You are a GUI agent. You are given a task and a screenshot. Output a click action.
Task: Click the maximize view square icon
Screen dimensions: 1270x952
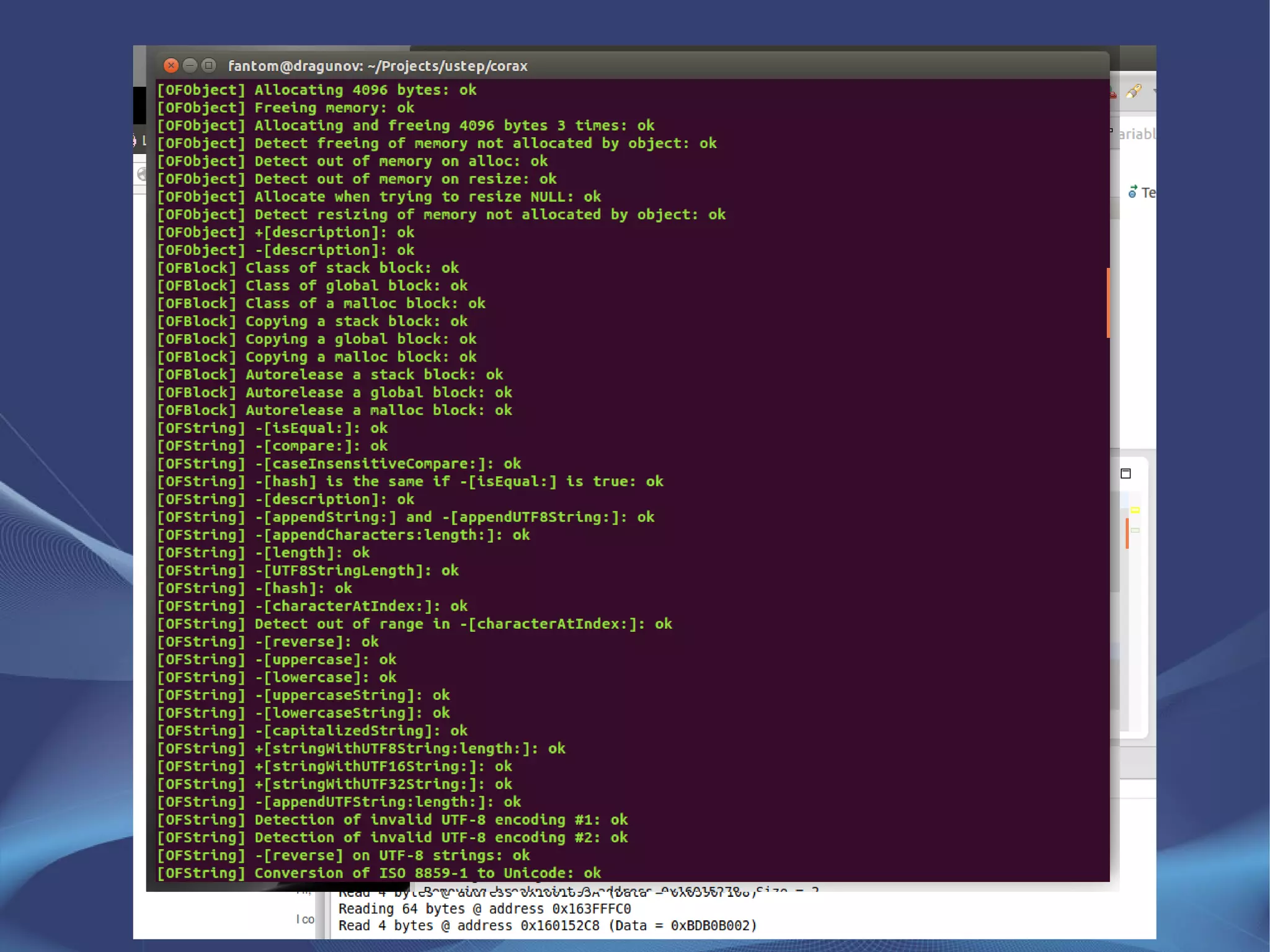1126,474
